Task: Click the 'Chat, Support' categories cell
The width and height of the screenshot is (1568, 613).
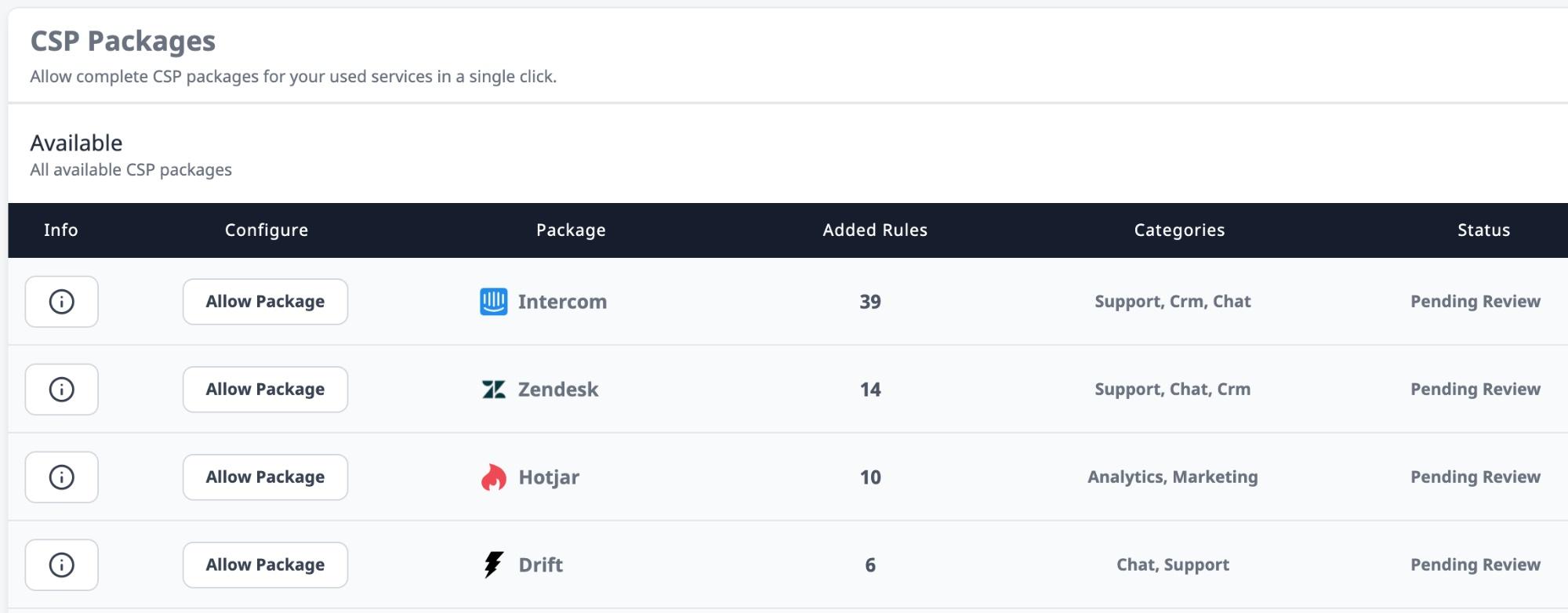Action: tap(1173, 565)
